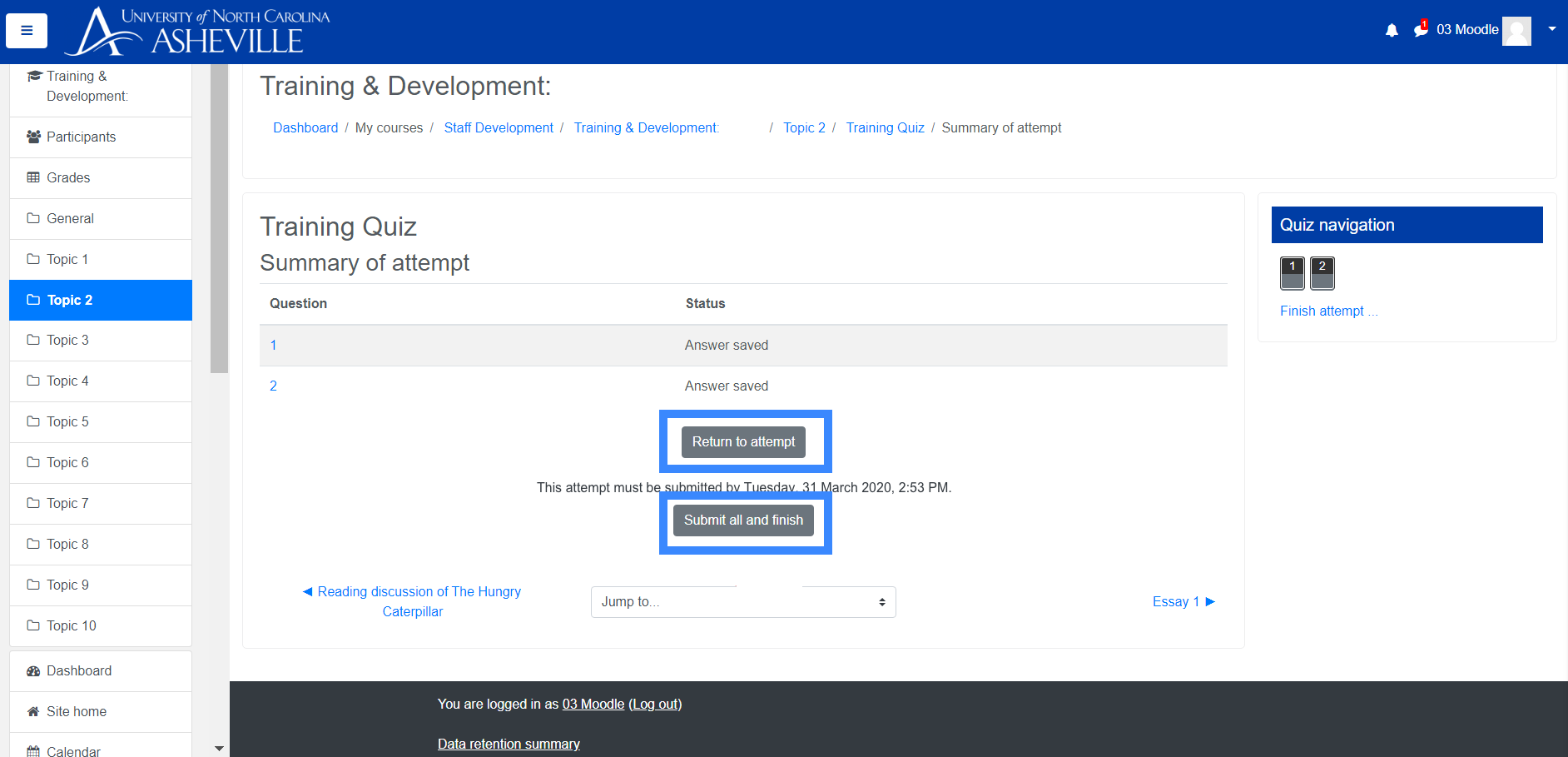Toggle the hamburger side panel button
The width and height of the screenshot is (1568, 757).
click(x=27, y=31)
